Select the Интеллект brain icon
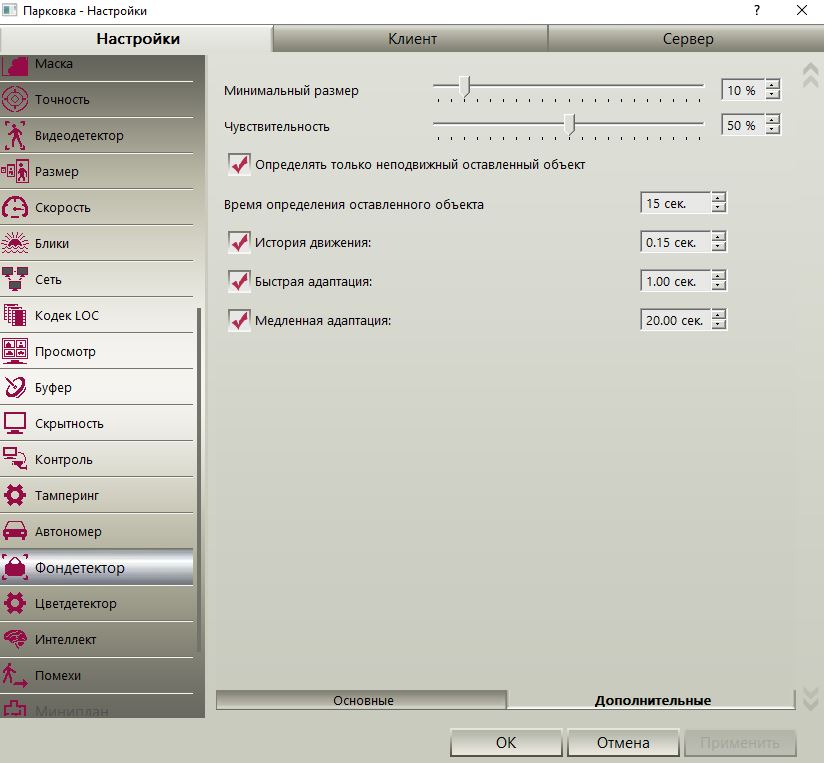The height and width of the screenshot is (763, 824). click(x=15, y=639)
